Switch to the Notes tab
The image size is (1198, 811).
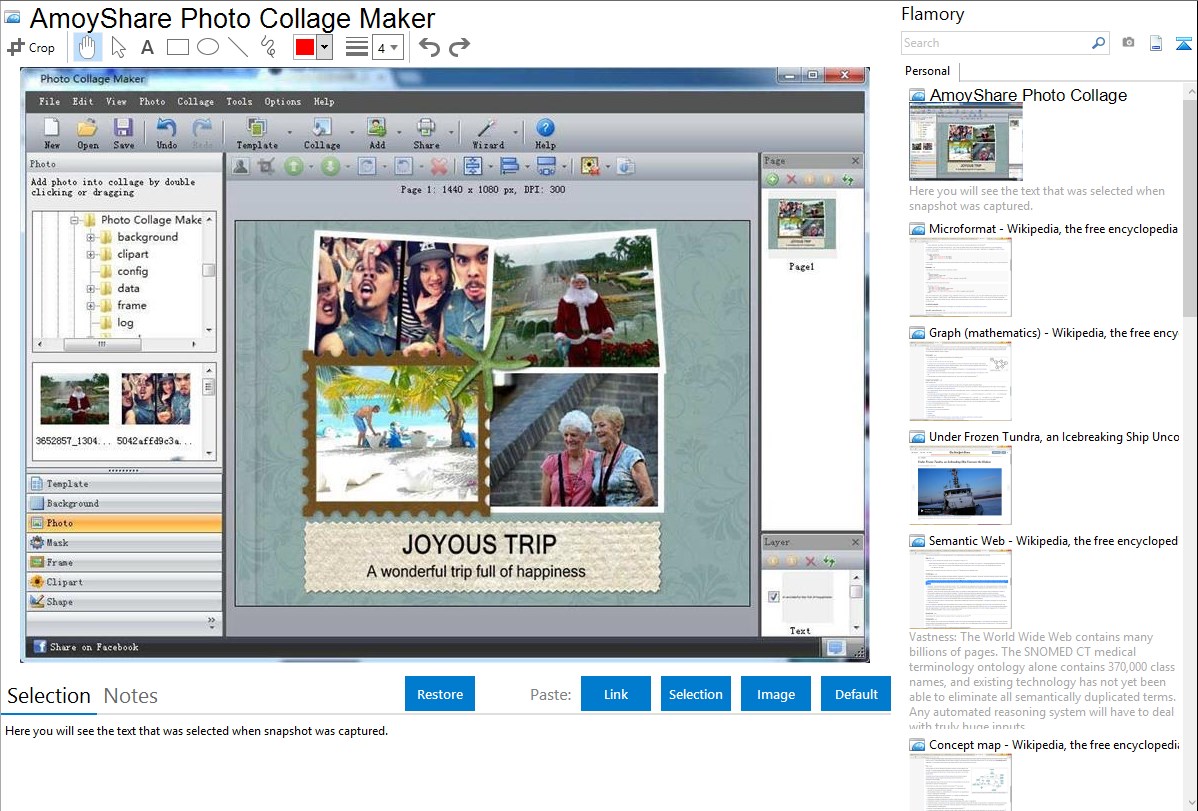(131, 696)
